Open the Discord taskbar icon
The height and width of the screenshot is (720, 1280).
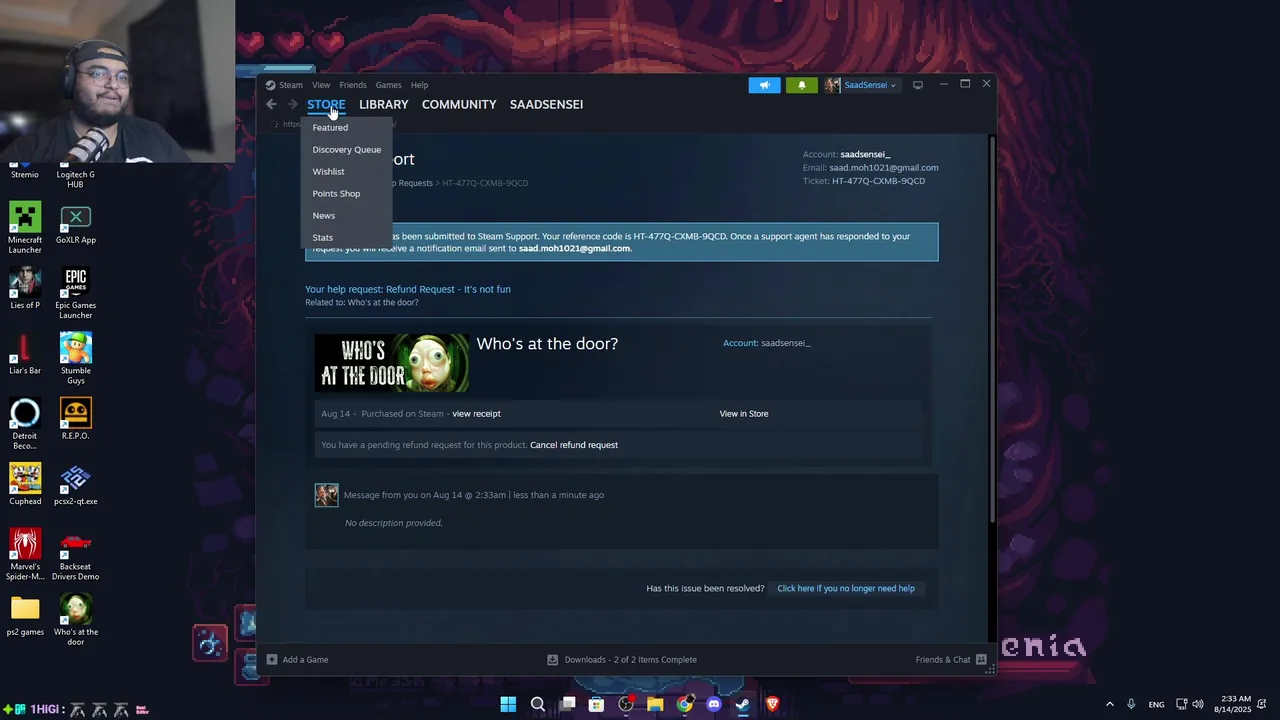point(713,705)
